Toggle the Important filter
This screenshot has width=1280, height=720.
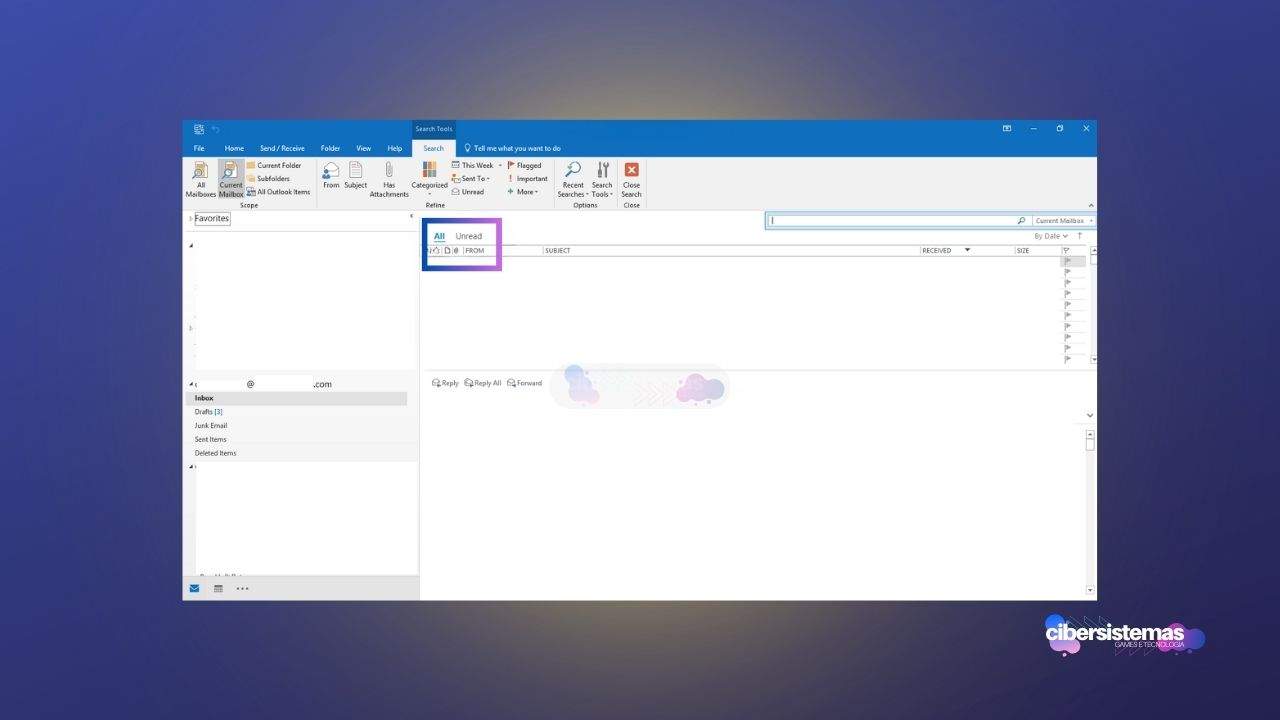click(x=528, y=179)
